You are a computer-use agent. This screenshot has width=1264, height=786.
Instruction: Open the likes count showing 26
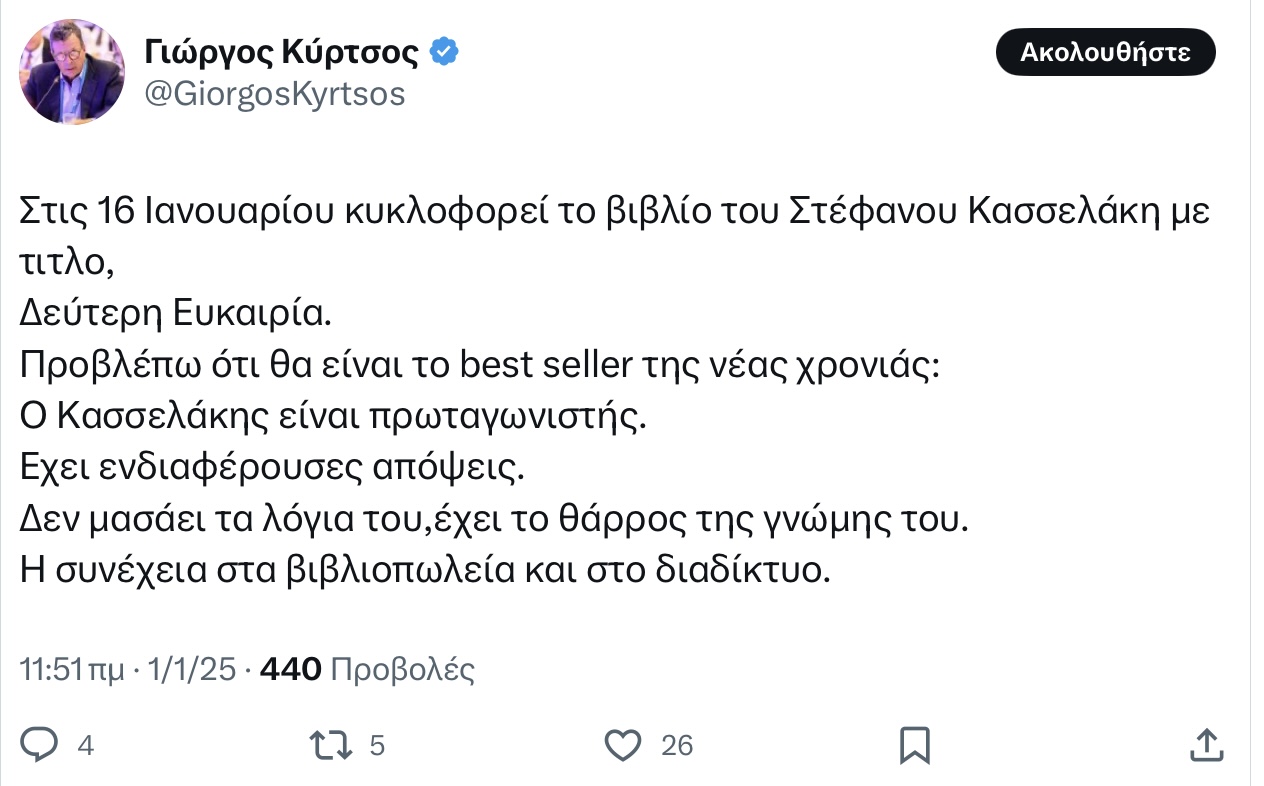(x=677, y=744)
